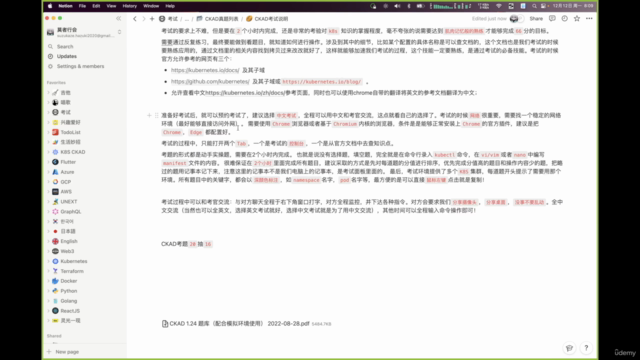Click the CKAD考试说明 page title breadcrumb

[267, 19]
